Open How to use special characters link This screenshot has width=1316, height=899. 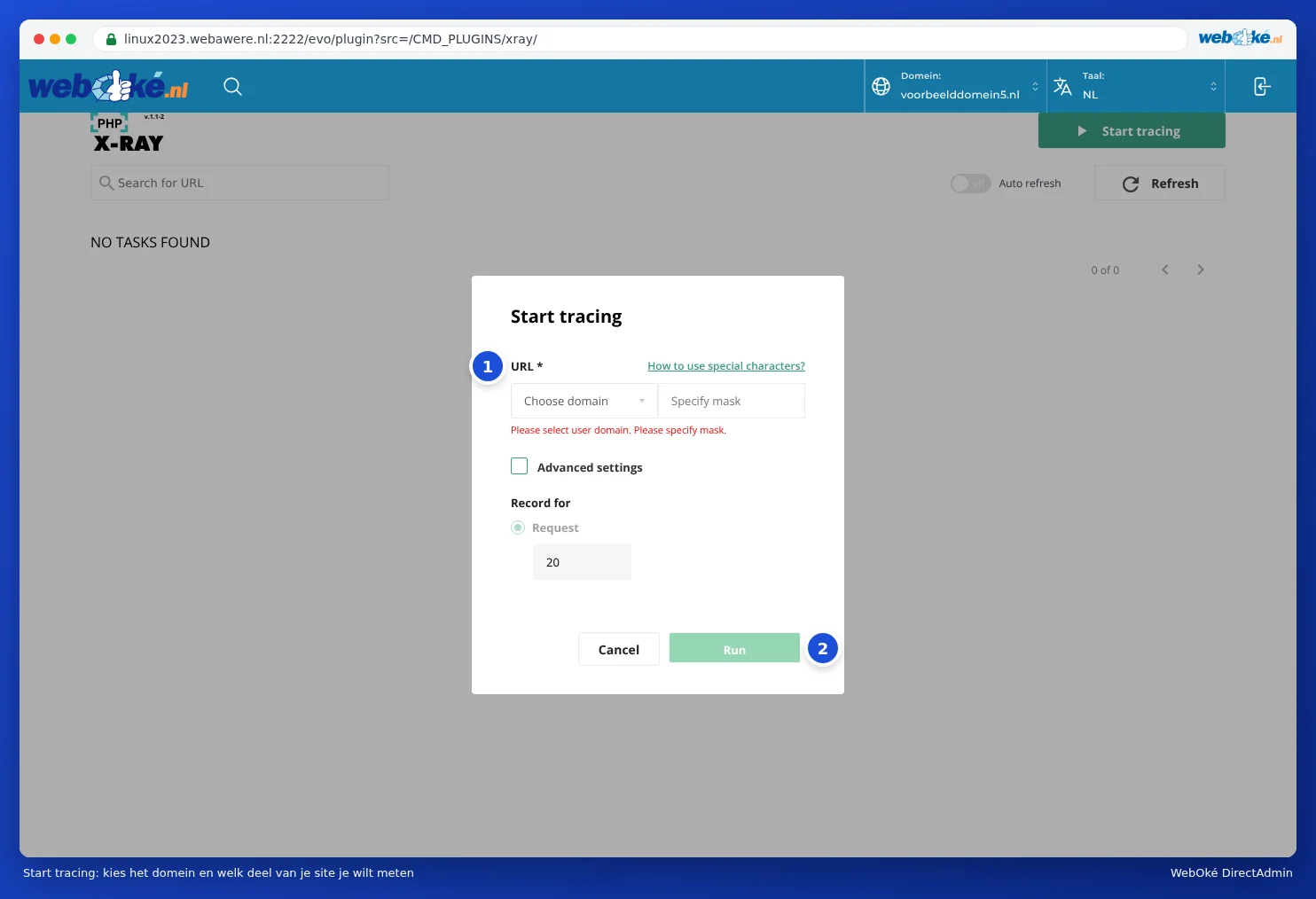pos(726,365)
